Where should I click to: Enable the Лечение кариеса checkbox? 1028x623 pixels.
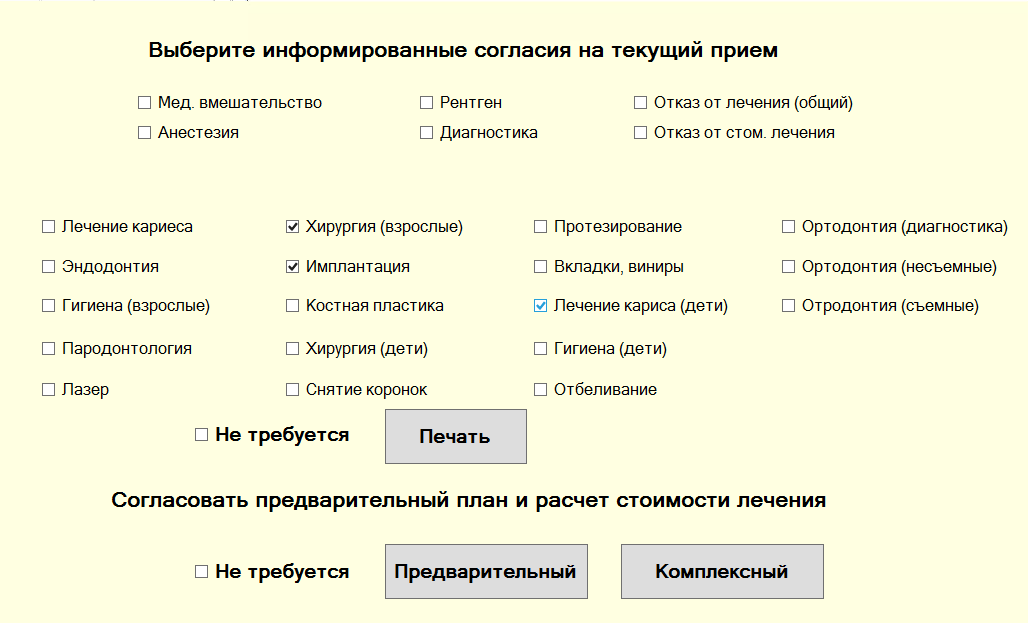click(48, 227)
